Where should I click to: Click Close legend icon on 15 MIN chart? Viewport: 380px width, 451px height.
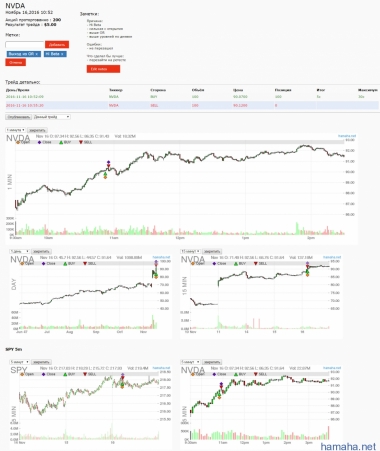[x=214, y=264]
